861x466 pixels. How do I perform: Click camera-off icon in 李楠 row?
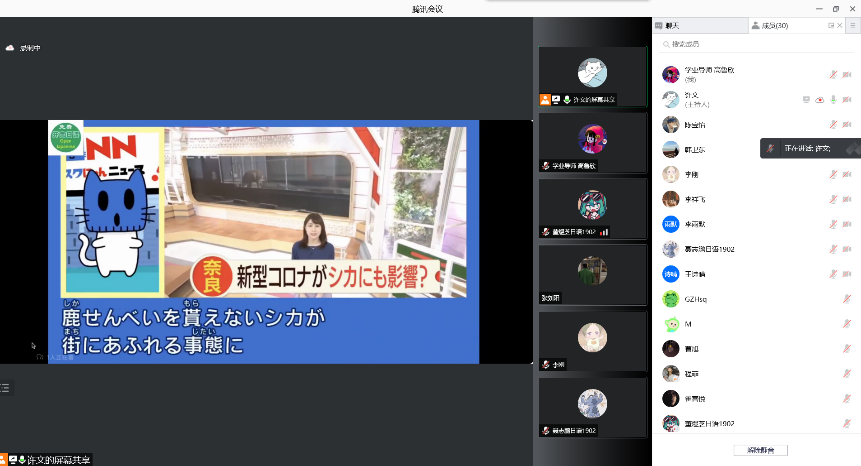[x=847, y=174]
